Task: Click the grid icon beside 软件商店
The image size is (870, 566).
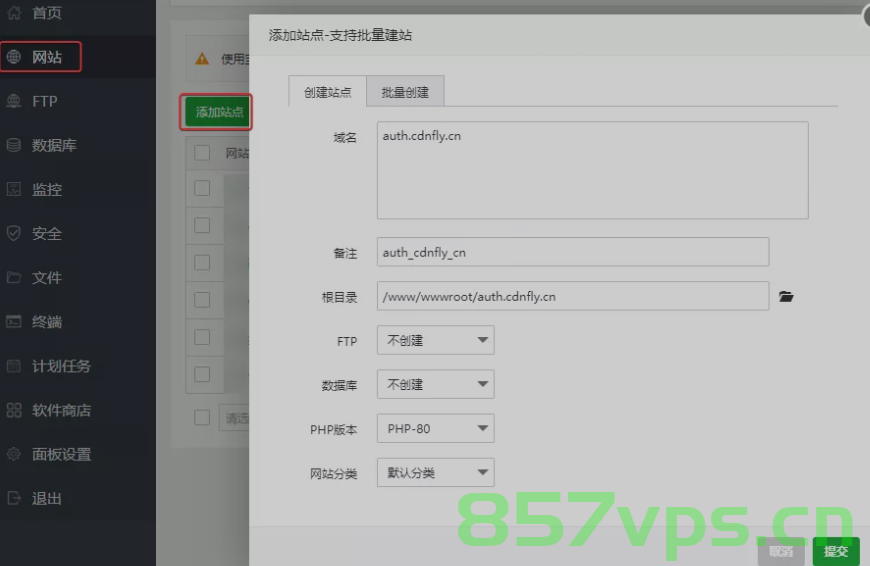Action: click(x=14, y=410)
